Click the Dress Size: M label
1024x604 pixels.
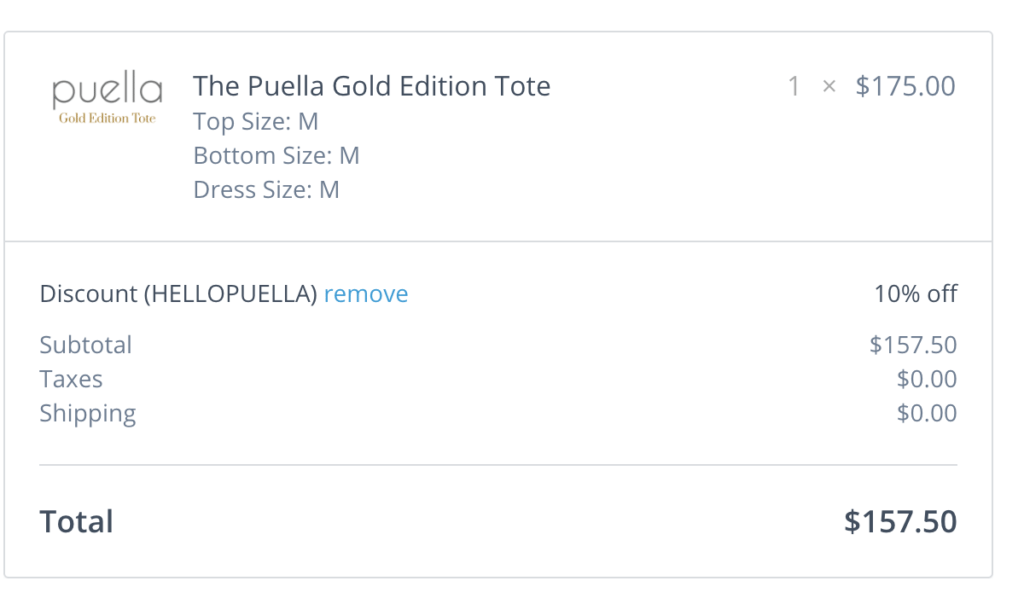coord(266,189)
